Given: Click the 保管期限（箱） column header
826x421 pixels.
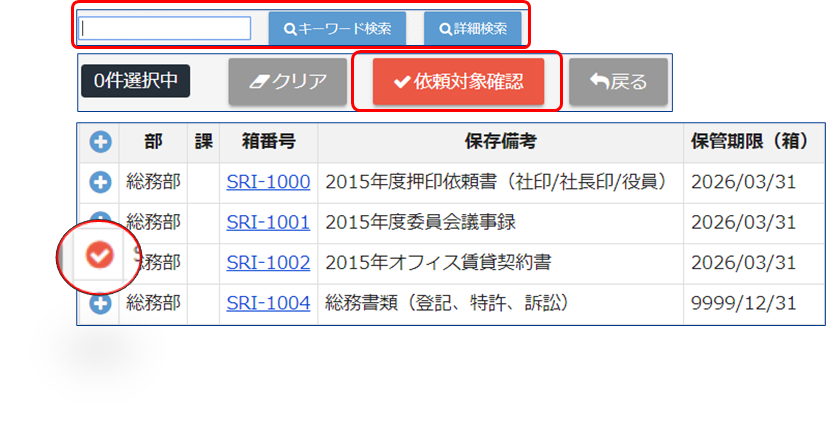Looking at the screenshot, I should click(x=755, y=142).
